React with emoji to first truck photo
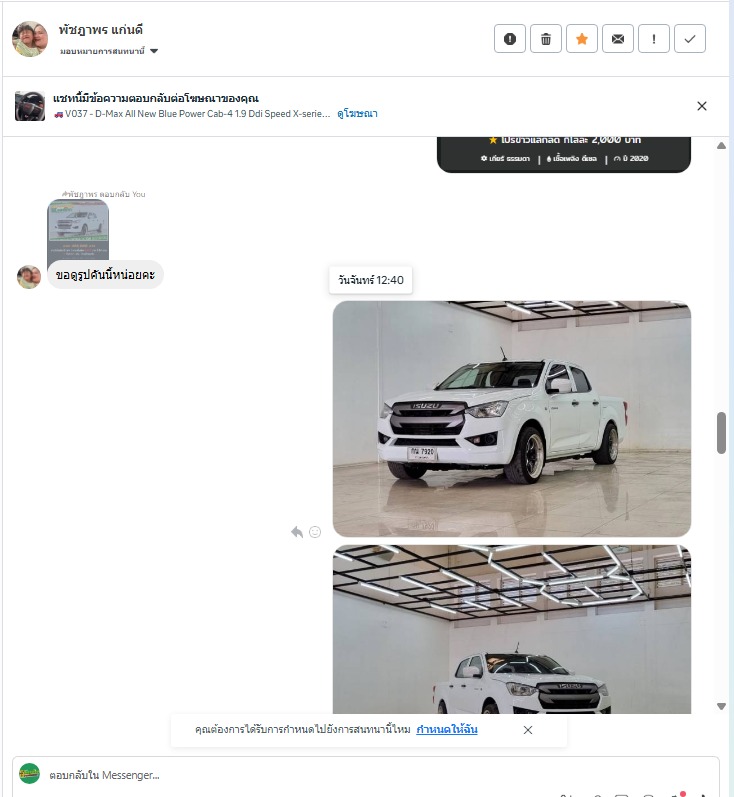Viewport: 734px width, 797px height. pyautogui.click(x=315, y=532)
